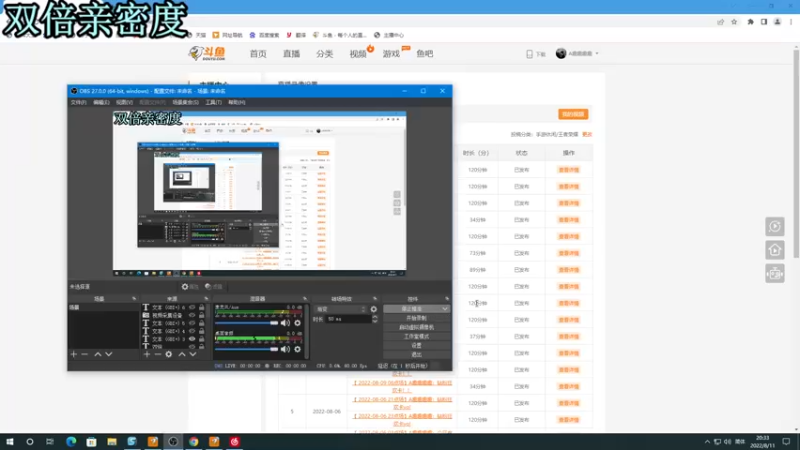Open source properties gear in sources toolbar

point(169,354)
